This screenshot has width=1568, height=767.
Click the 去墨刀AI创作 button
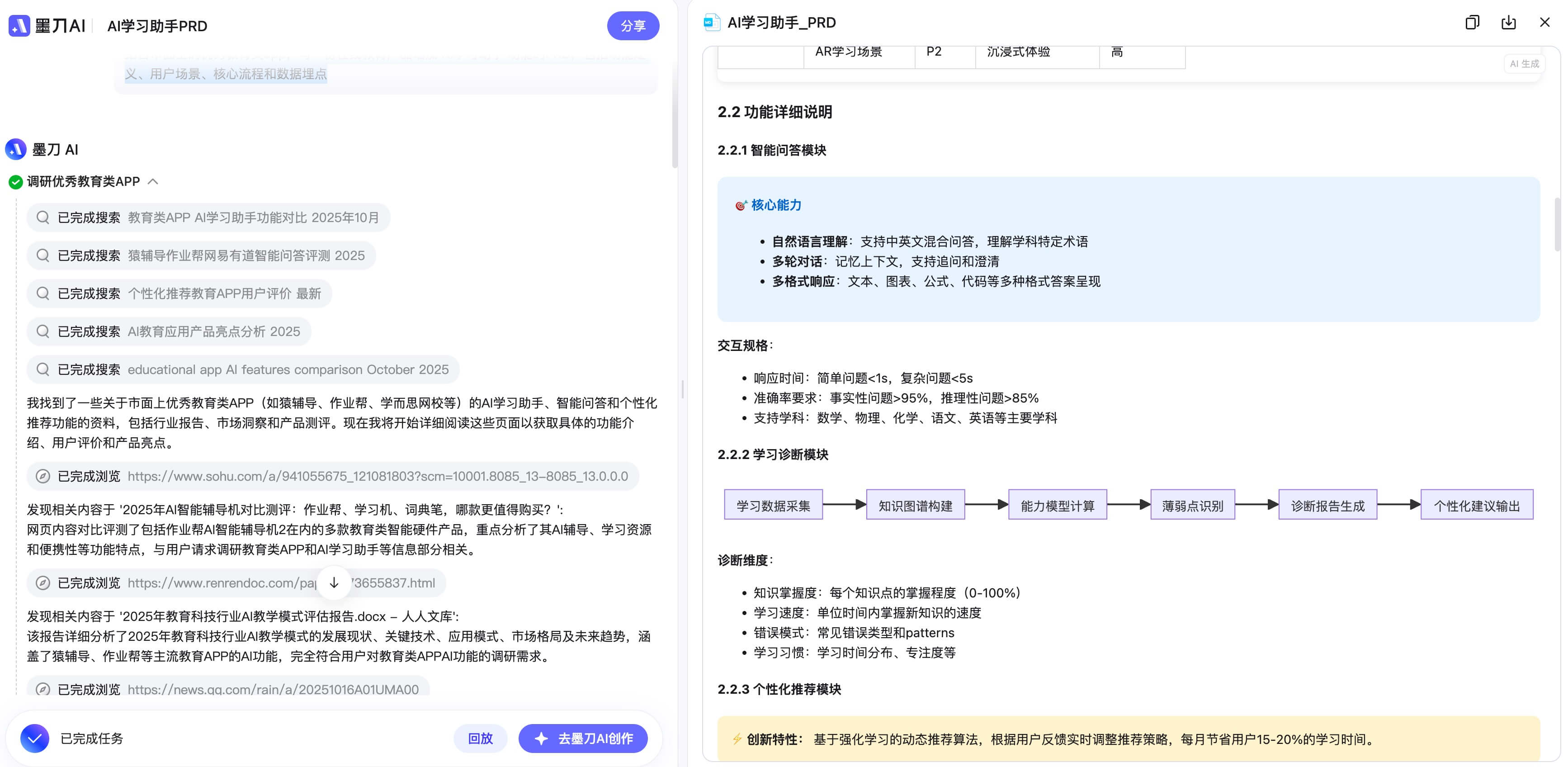click(x=582, y=739)
